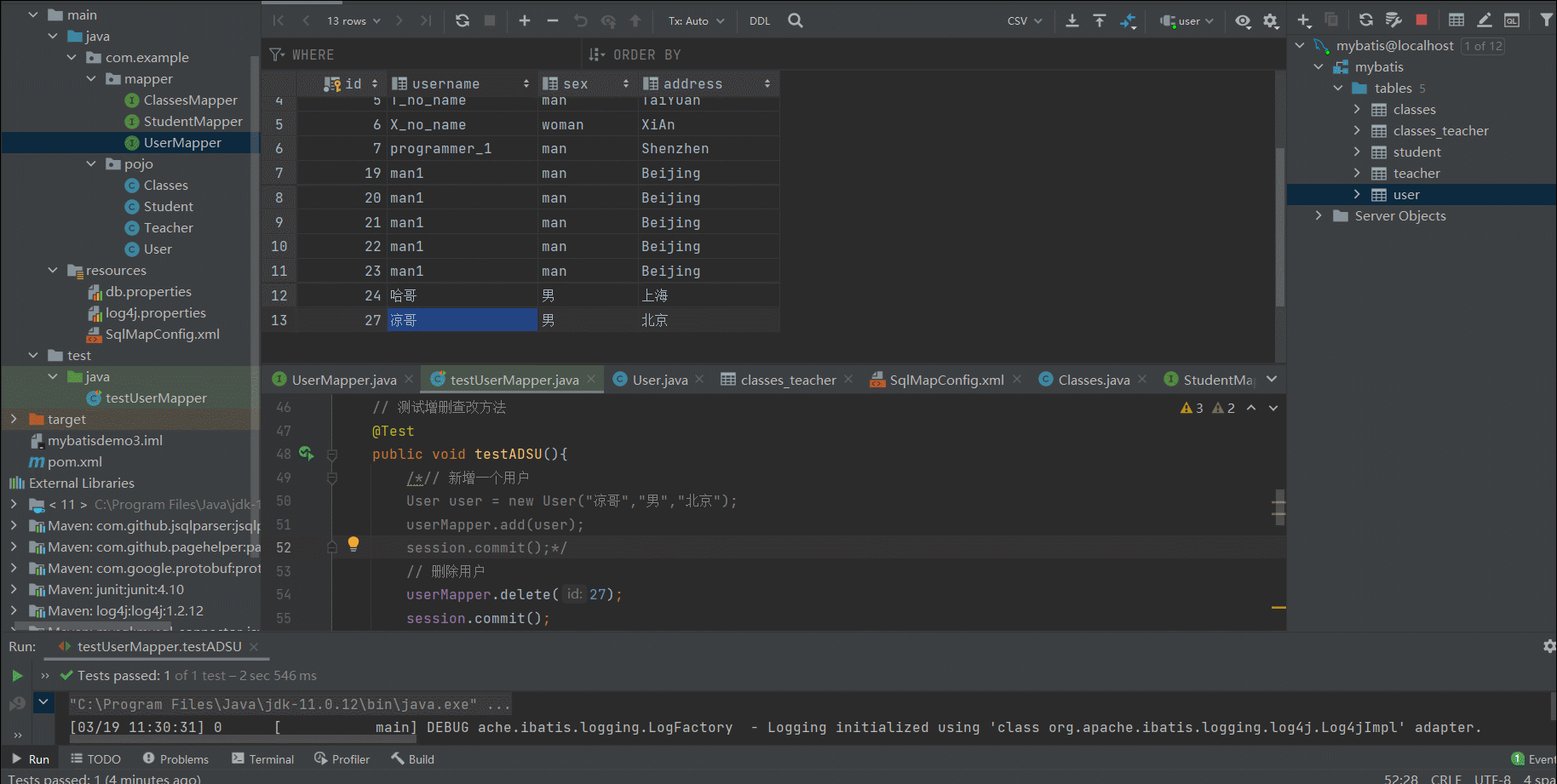
Task: Click the DDL button
Action: pos(760,20)
